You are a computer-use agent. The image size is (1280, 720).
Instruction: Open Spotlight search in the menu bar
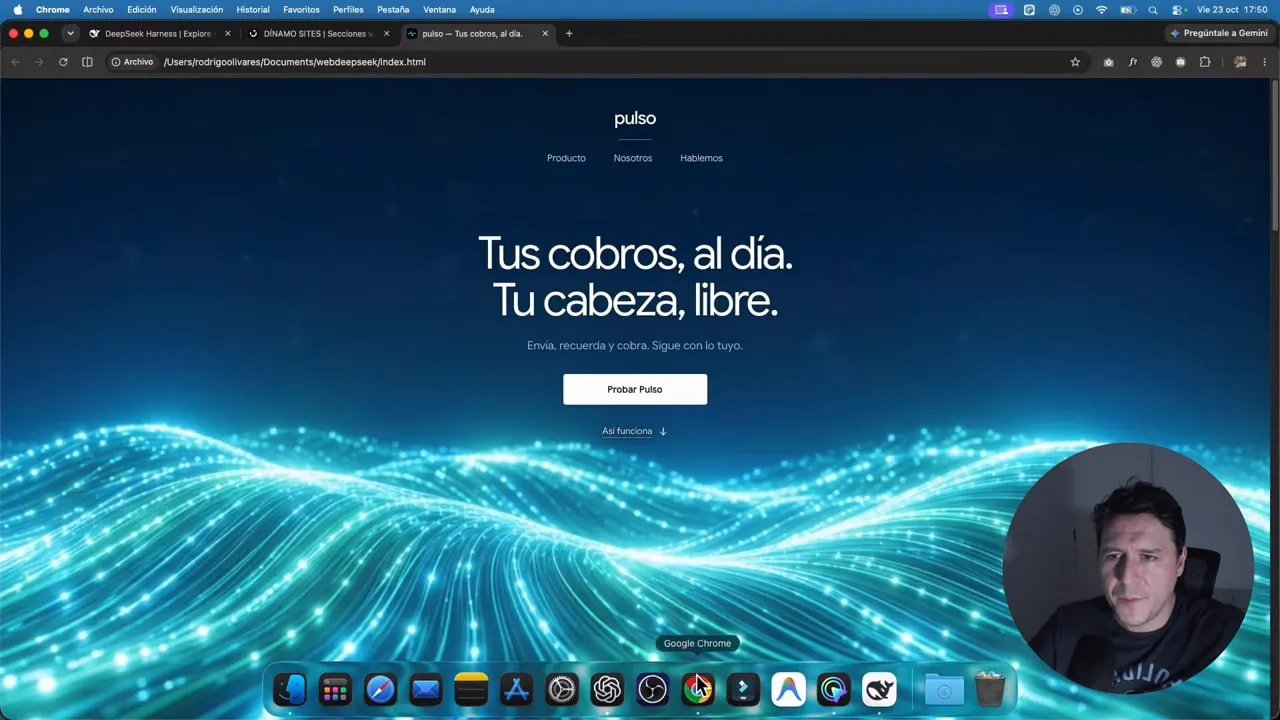click(x=1153, y=10)
